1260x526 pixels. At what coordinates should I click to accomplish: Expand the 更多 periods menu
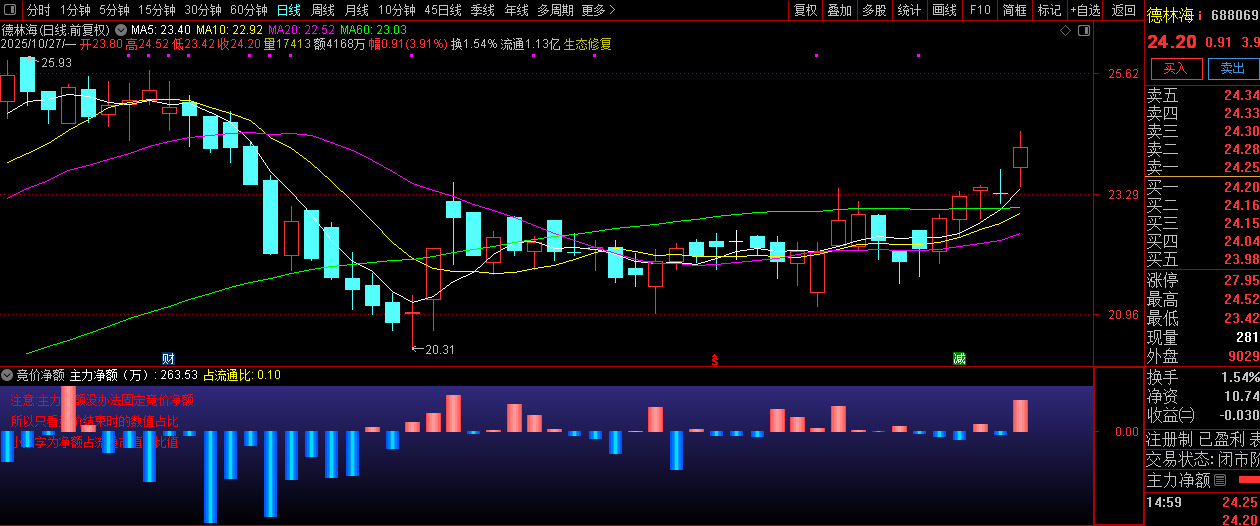(x=597, y=10)
